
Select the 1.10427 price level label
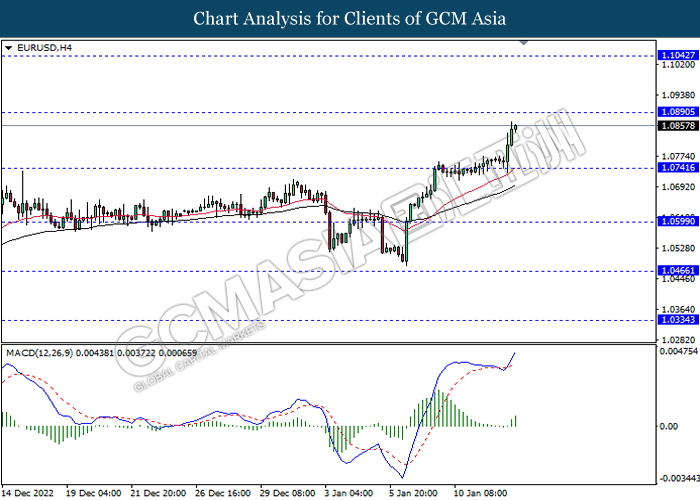[678, 55]
